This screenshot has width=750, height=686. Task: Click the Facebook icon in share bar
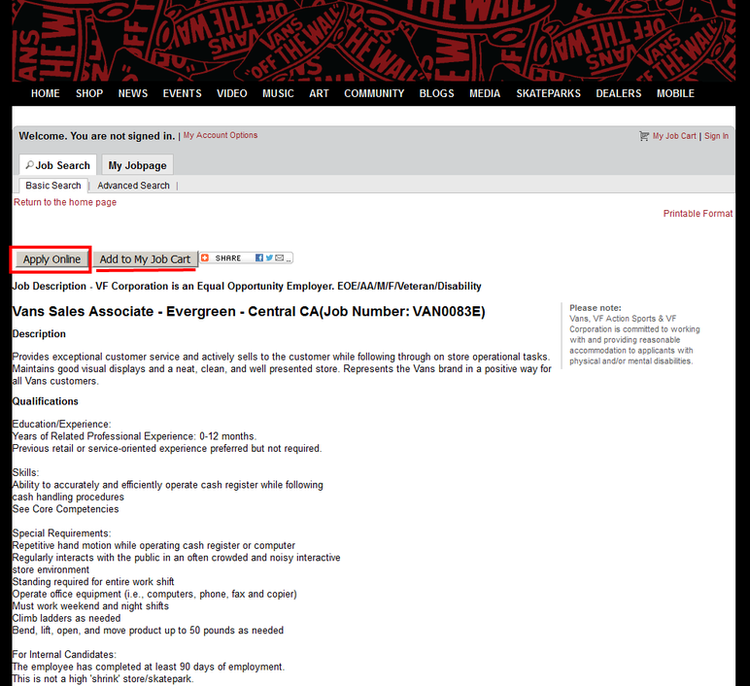259,258
